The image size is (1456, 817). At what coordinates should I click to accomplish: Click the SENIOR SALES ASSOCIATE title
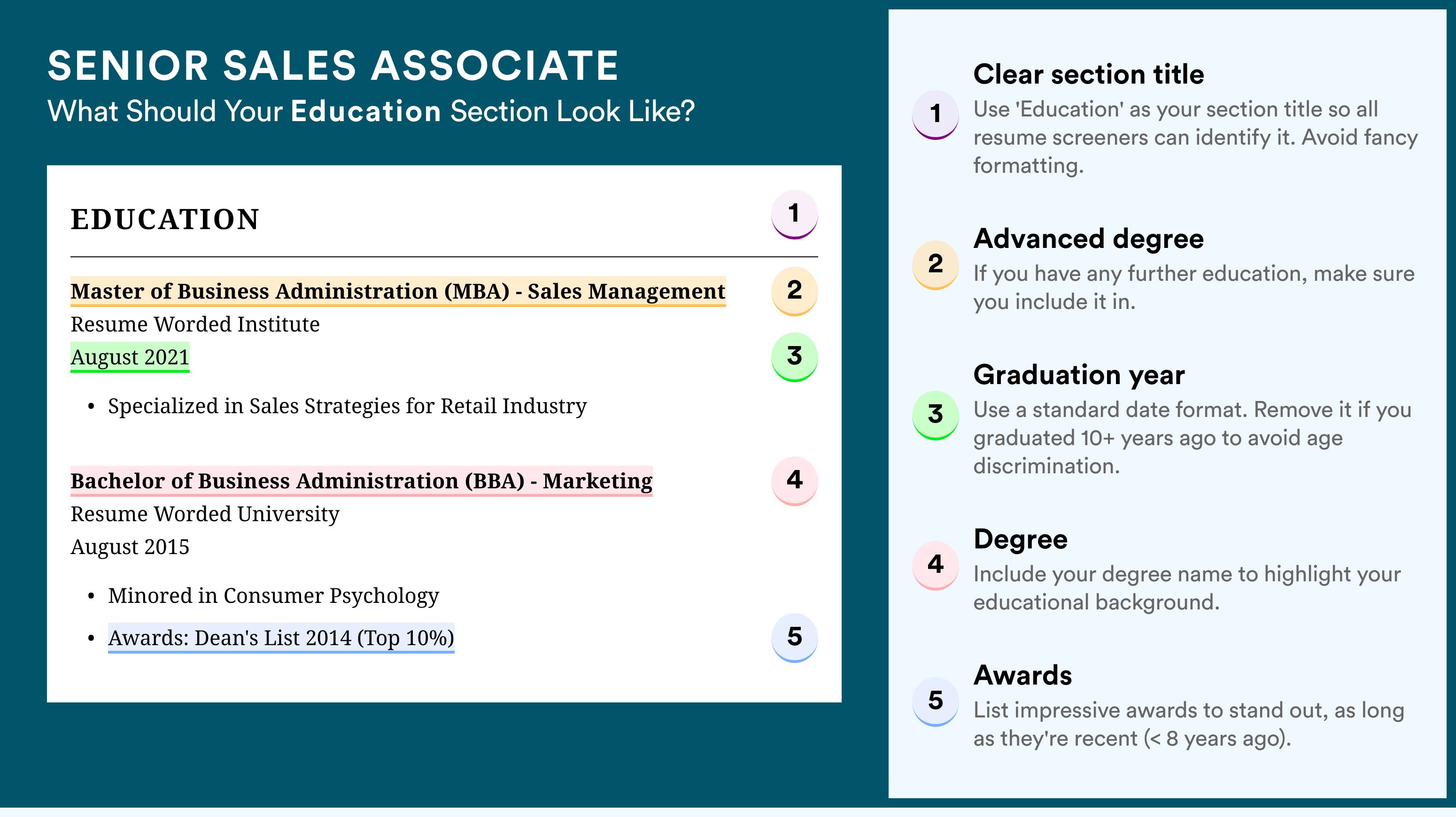point(333,66)
